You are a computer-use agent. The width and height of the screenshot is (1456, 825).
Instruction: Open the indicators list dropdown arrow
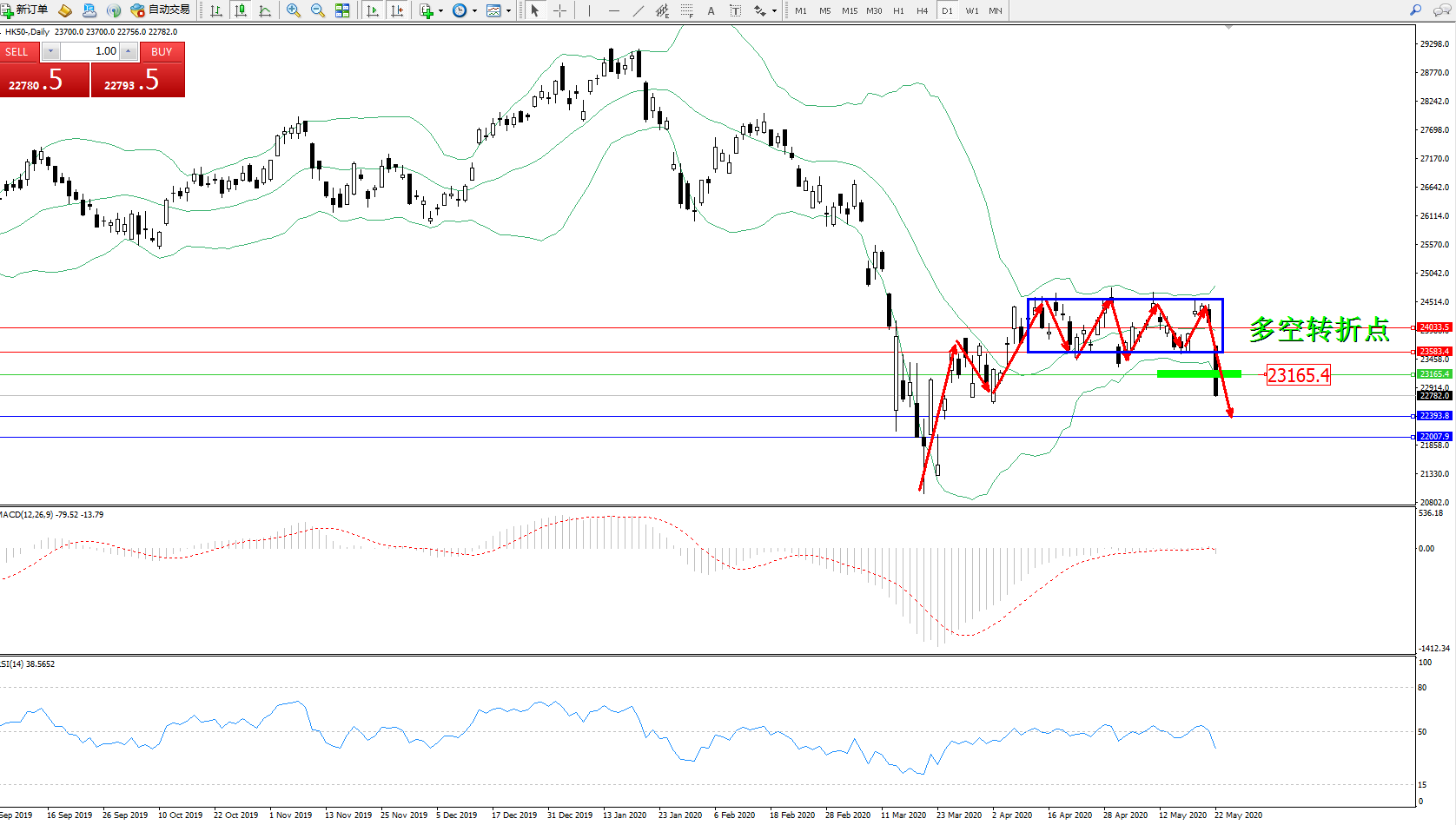click(440, 11)
